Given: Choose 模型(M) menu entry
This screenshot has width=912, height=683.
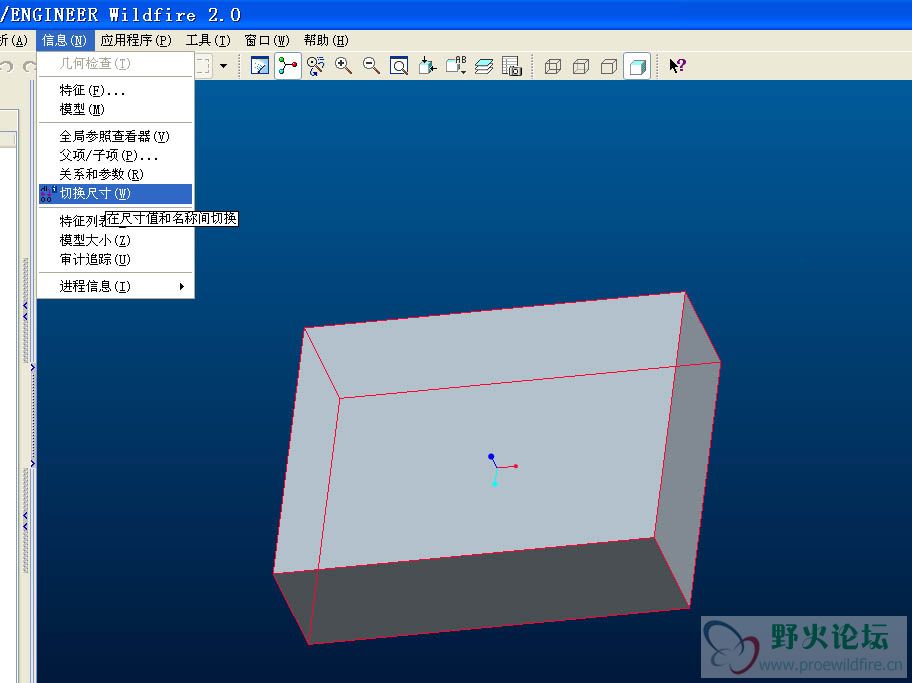Looking at the screenshot, I should click(115, 109).
